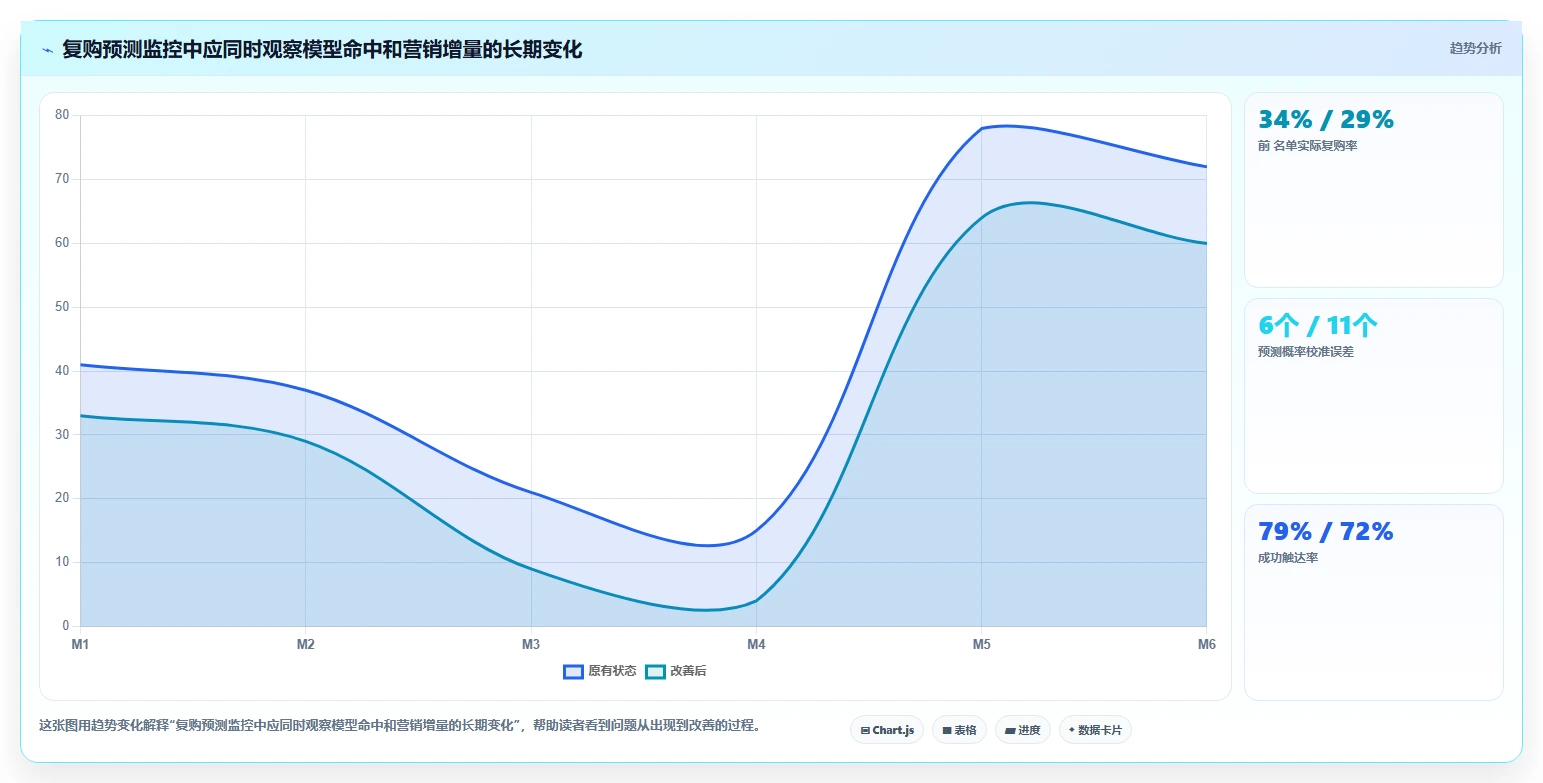The height and width of the screenshot is (783, 1543).
Task: Click the 预测概率校准误差 label
Action: [1305, 352]
